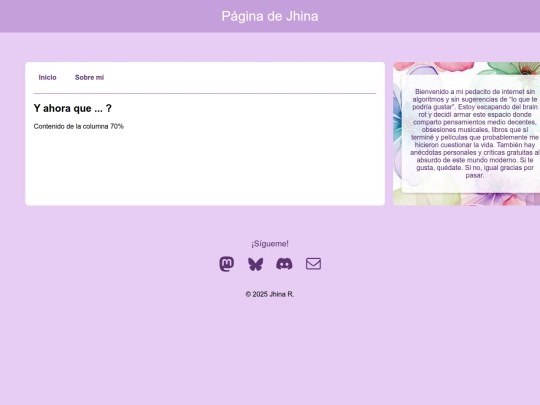Open the Bluesky butterfly icon

click(x=256, y=264)
